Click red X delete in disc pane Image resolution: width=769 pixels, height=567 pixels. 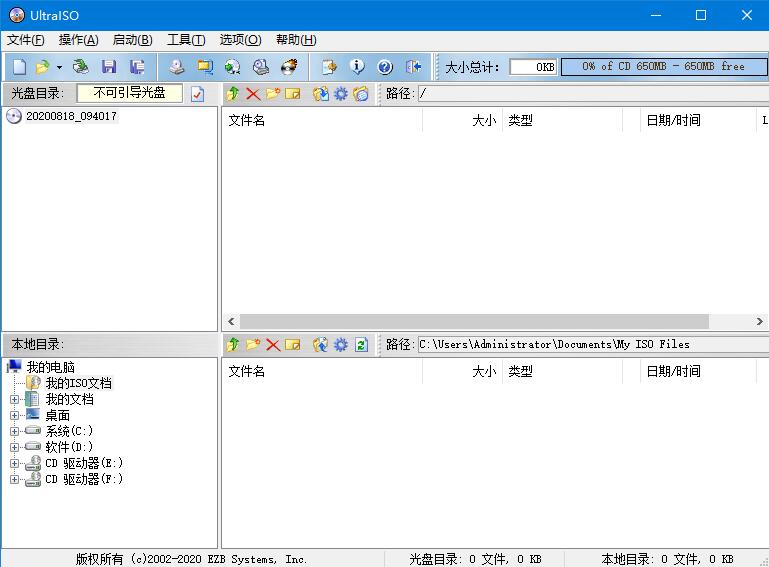pos(253,93)
